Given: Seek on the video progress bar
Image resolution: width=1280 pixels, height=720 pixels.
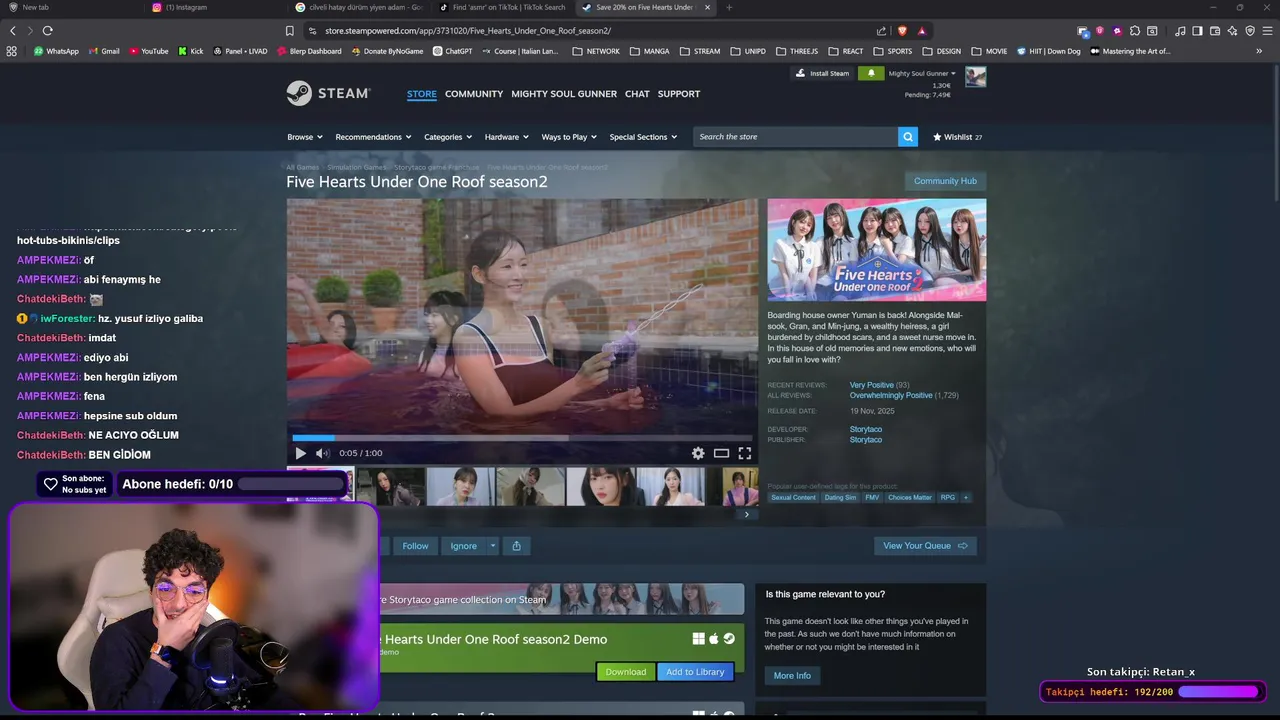Looking at the screenshot, I should pyautogui.click(x=523, y=437).
